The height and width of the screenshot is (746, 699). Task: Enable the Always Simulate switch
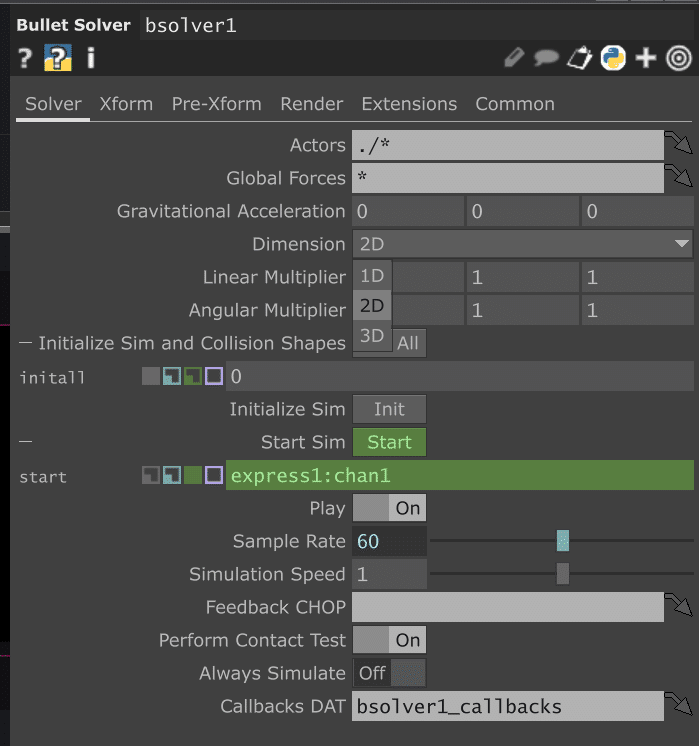tap(389, 673)
